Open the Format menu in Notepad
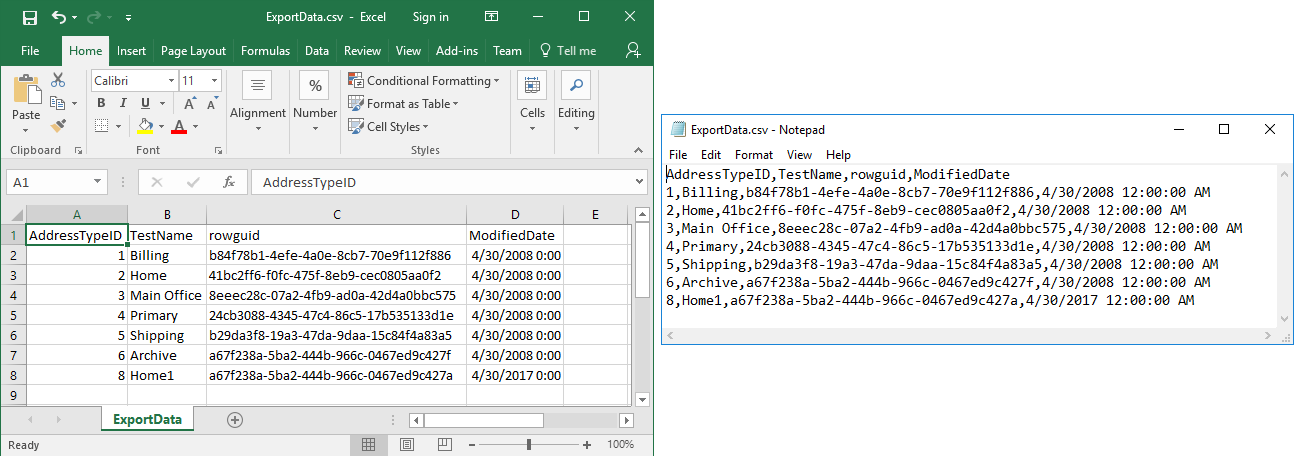 click(753, 155)
